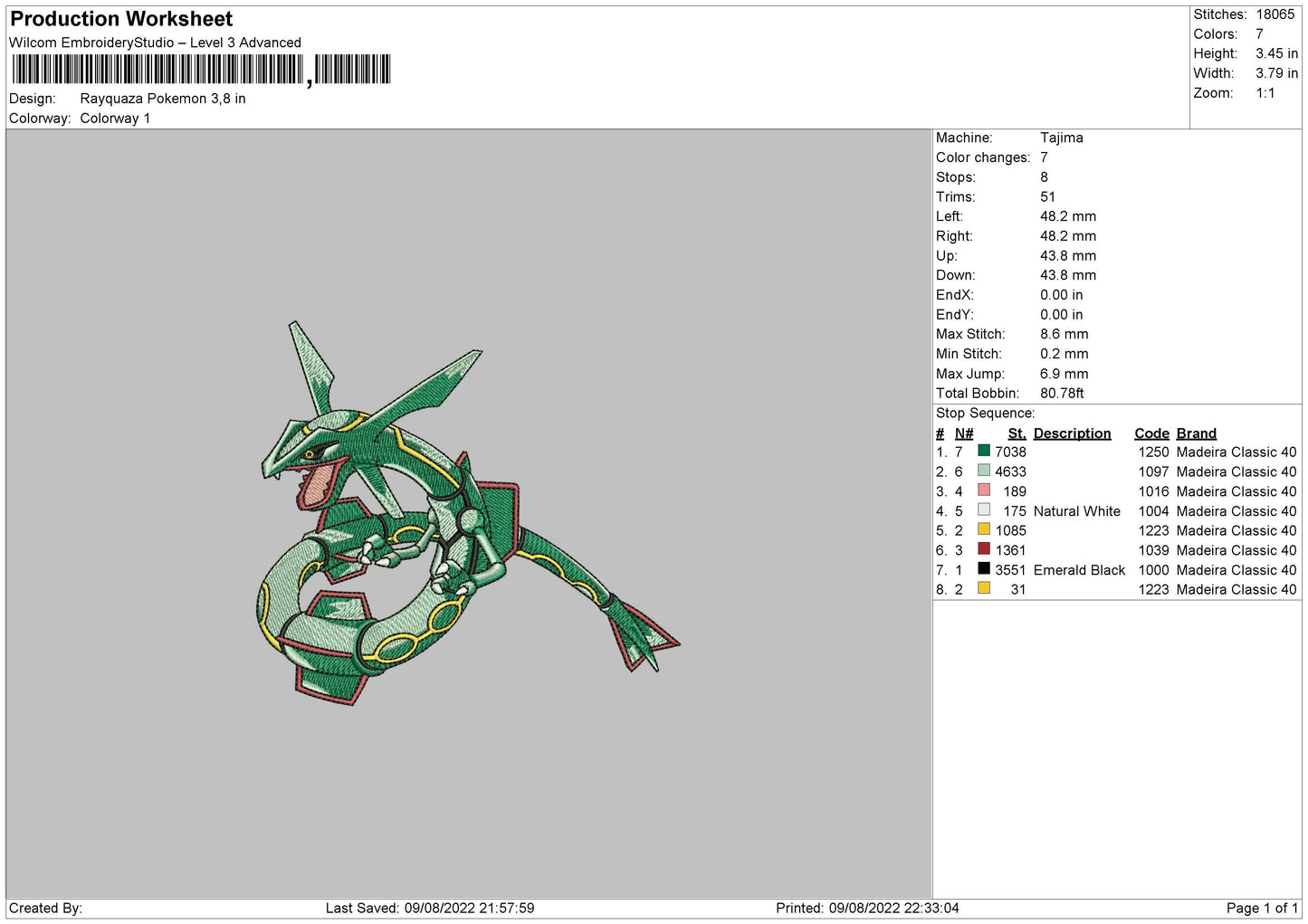Click the pink swatch for stop 3
Viewport: 1308px width, 924px height.
coord(984,491)
